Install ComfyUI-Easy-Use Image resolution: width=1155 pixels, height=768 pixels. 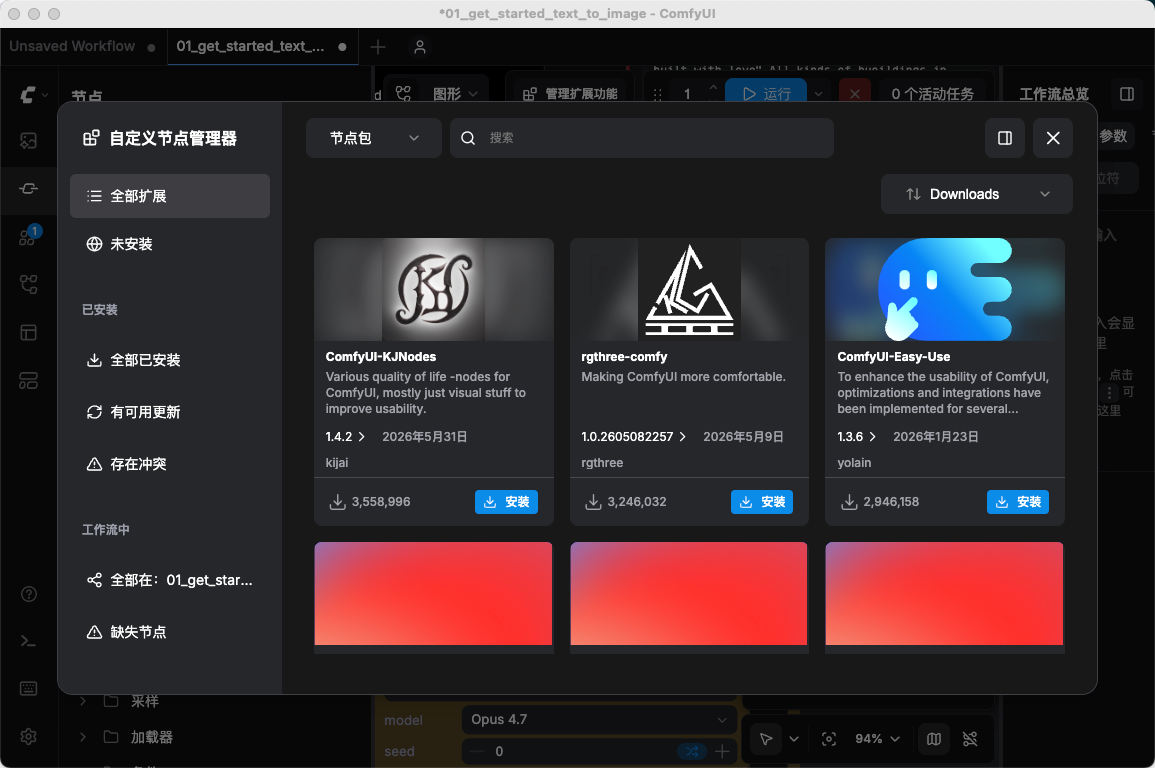pyautogui.click(x=1017, y=501)
